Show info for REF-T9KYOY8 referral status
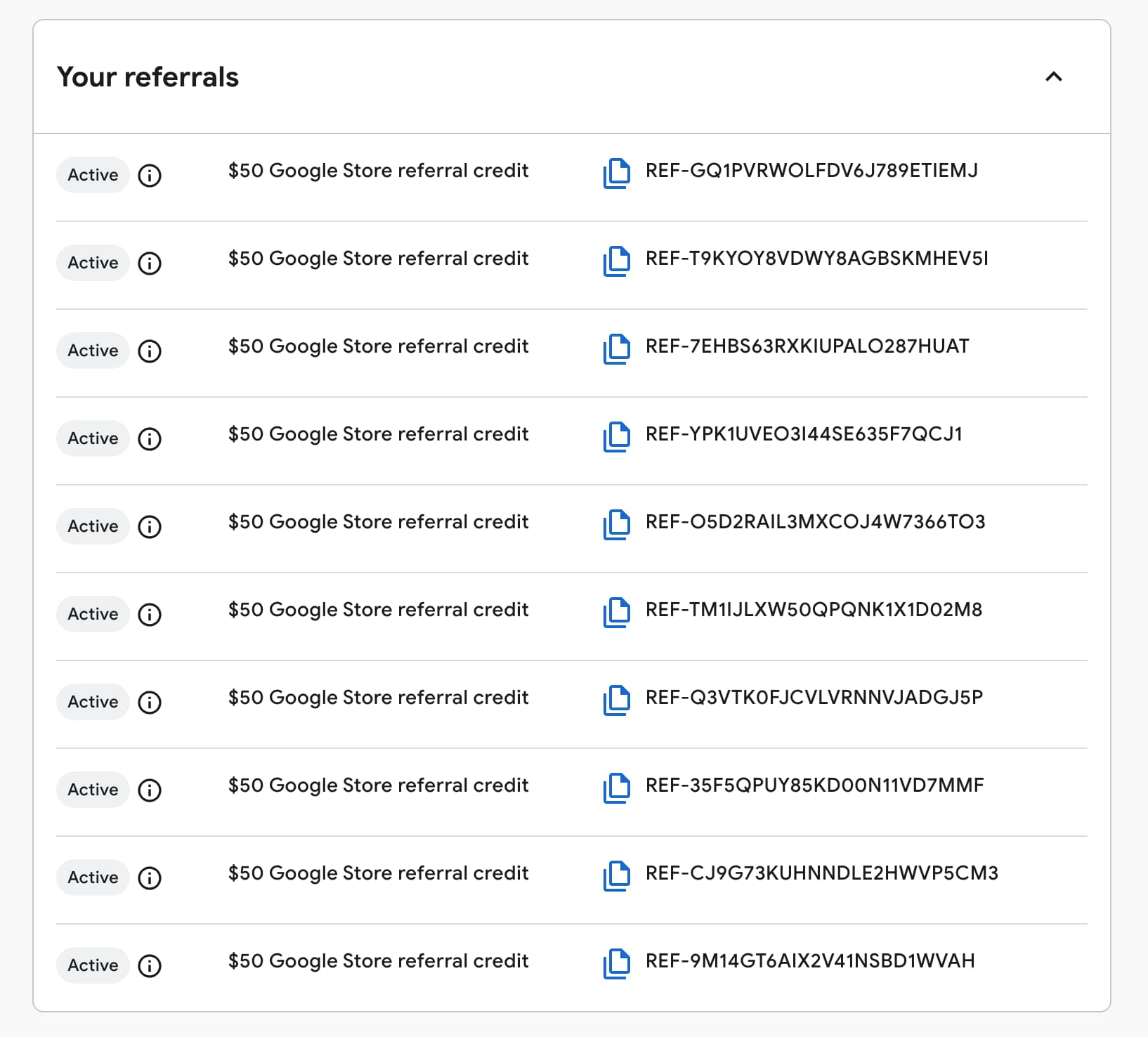 150,263
